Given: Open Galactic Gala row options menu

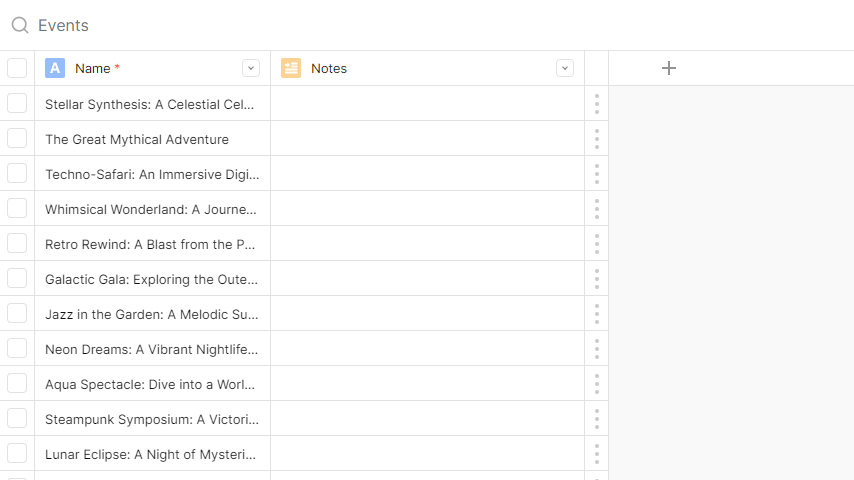Looking at the screenshot, I should coord(597,279).
